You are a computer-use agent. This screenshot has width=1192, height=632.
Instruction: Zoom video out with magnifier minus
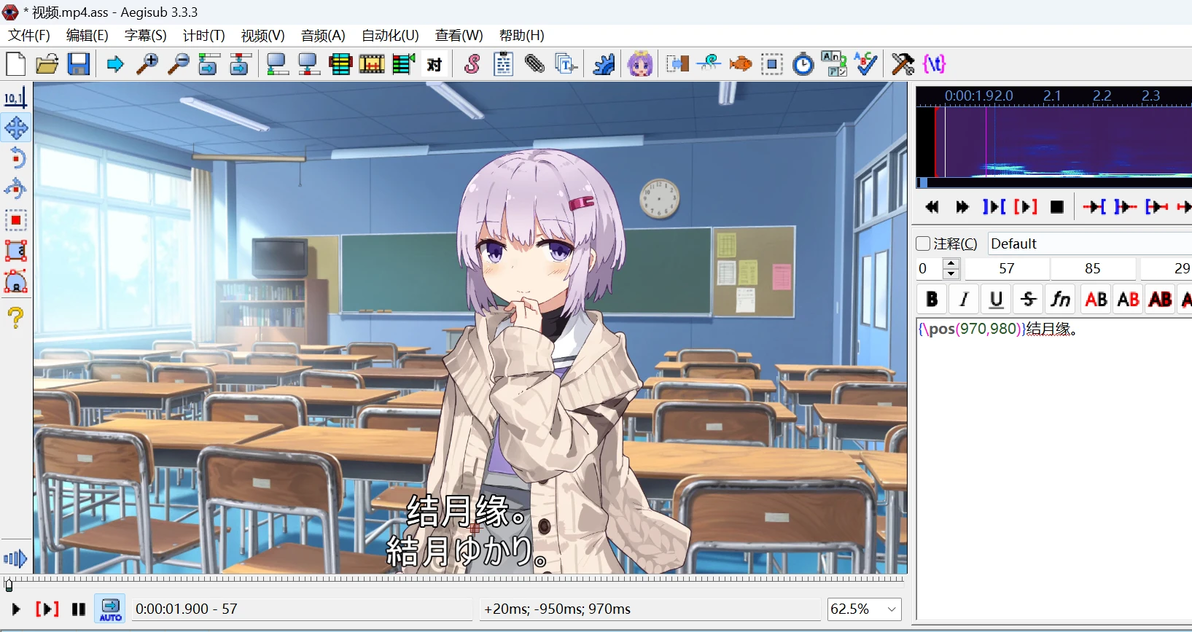click(x=178, y=65)
